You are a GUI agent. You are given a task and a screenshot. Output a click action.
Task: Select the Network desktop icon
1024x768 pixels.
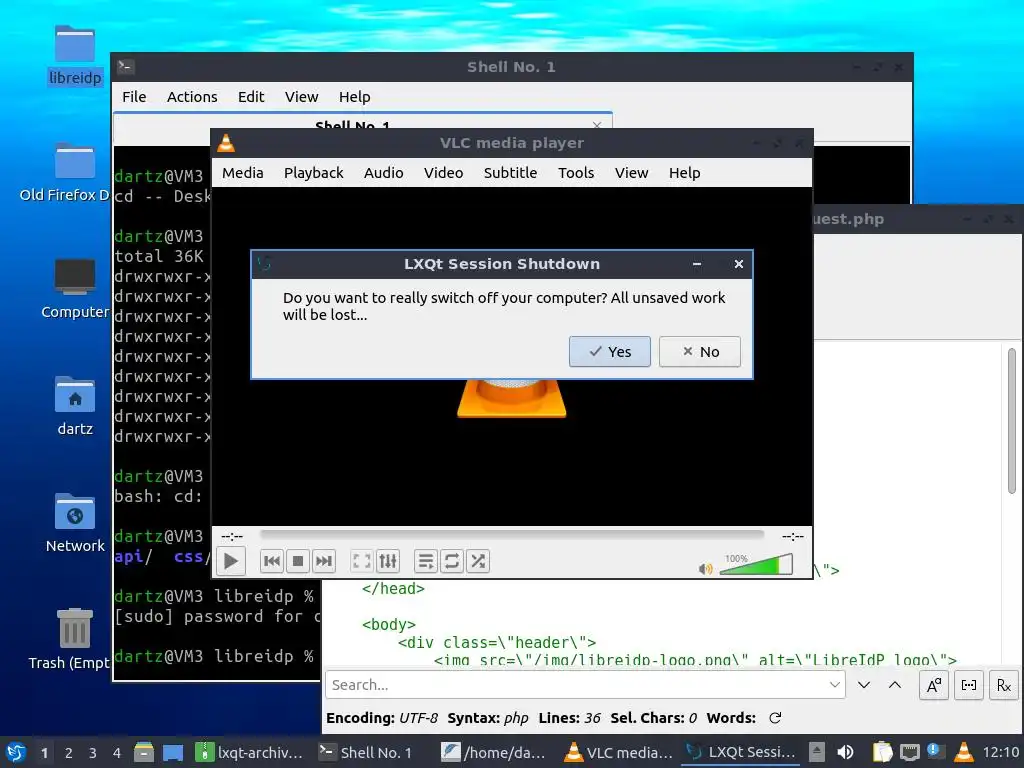75,522
